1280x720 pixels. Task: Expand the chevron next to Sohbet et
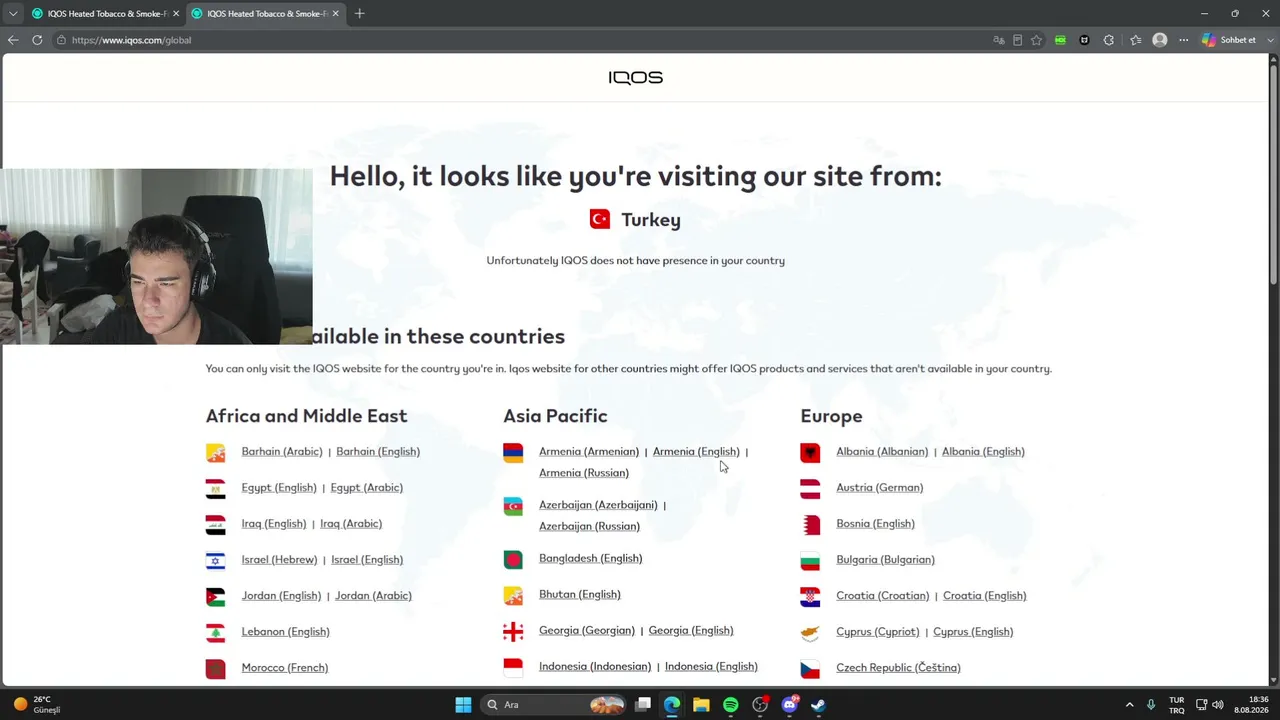1269,40
